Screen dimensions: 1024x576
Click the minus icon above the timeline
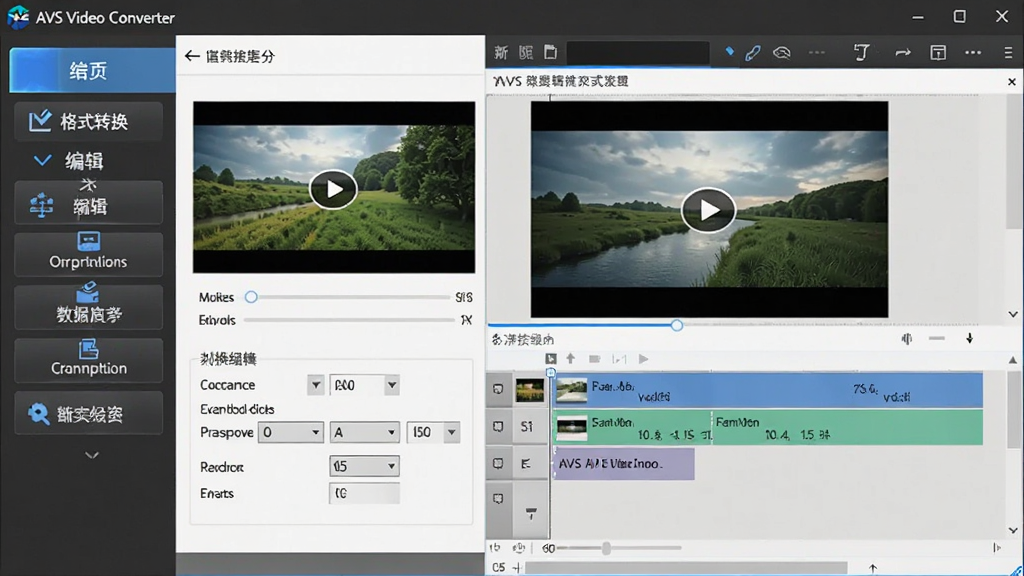(x=936, y=338)
